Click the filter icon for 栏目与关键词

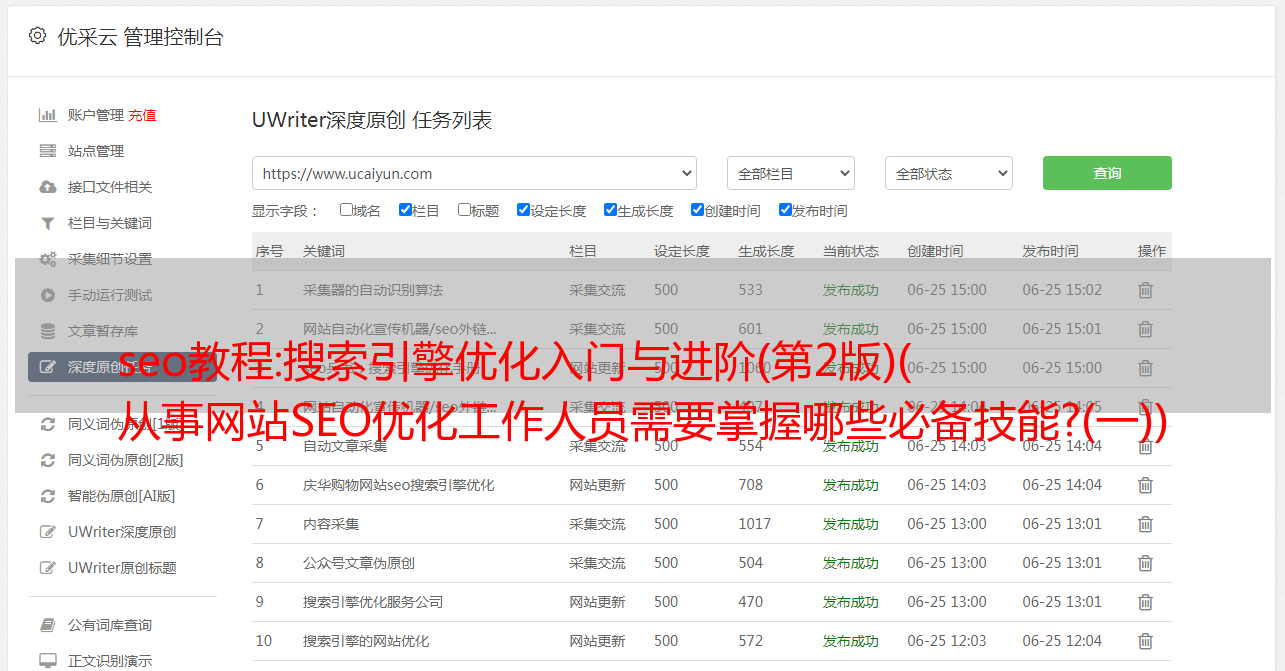click(x=47, y=223)
